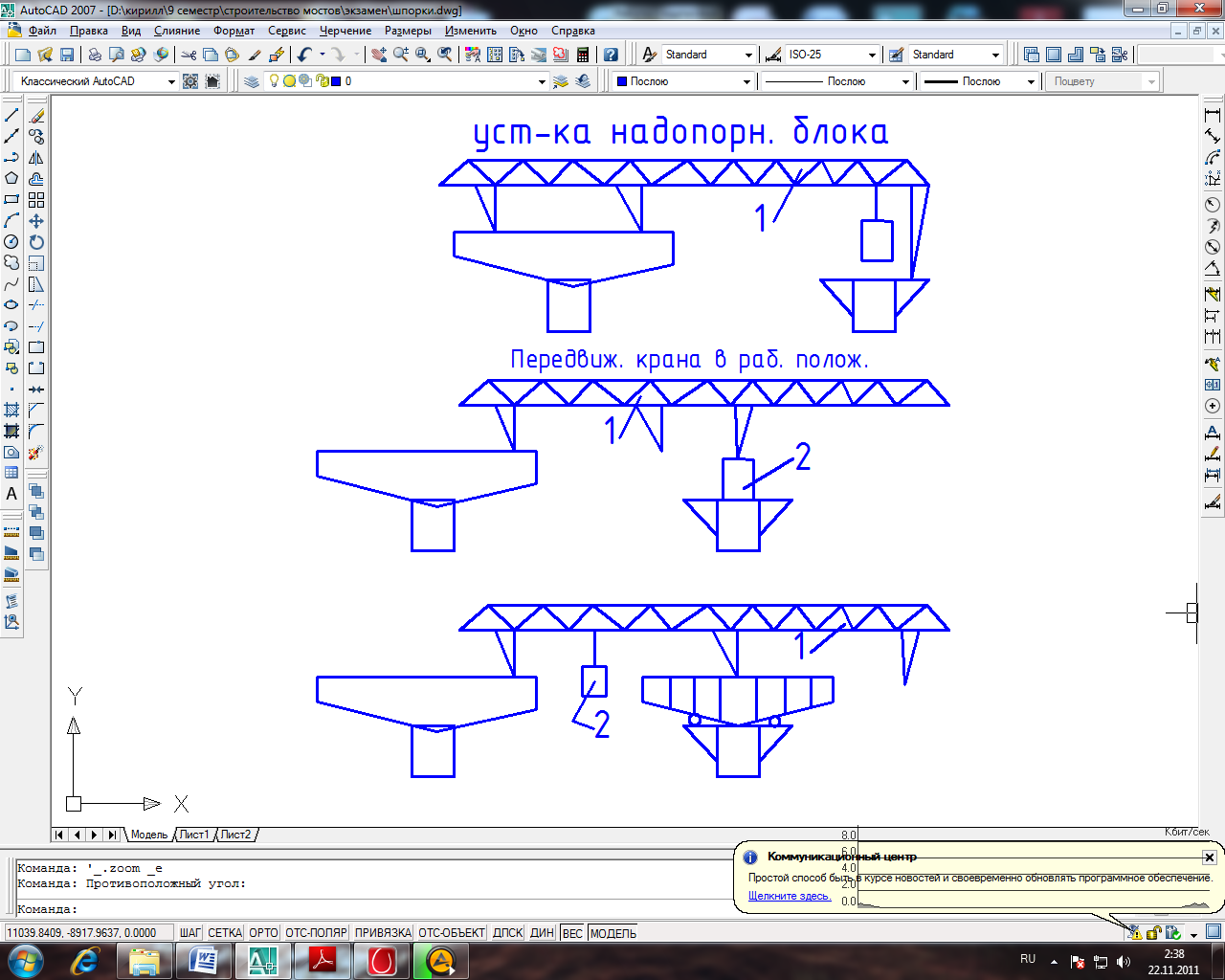1225x980 pixels.
Task: Select the Polygon drawing tool
Action: coord(11,179)
